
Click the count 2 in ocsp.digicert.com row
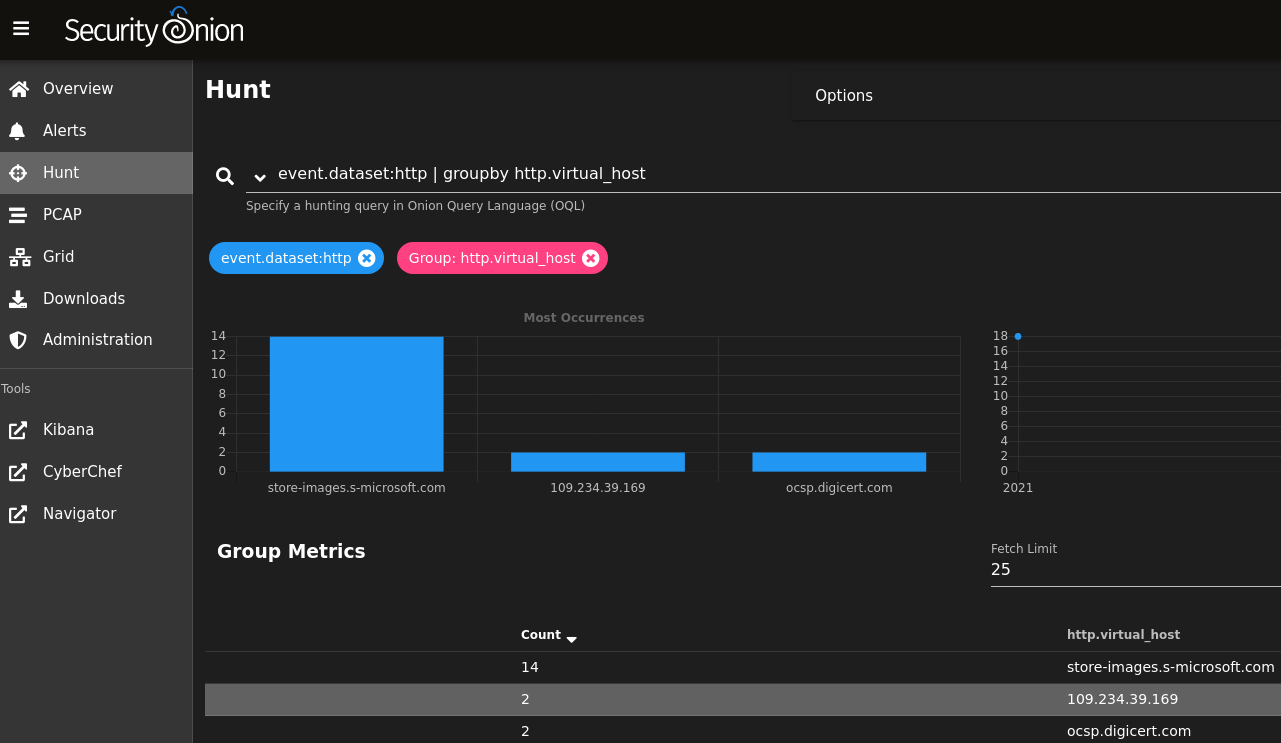click(525, 731)
